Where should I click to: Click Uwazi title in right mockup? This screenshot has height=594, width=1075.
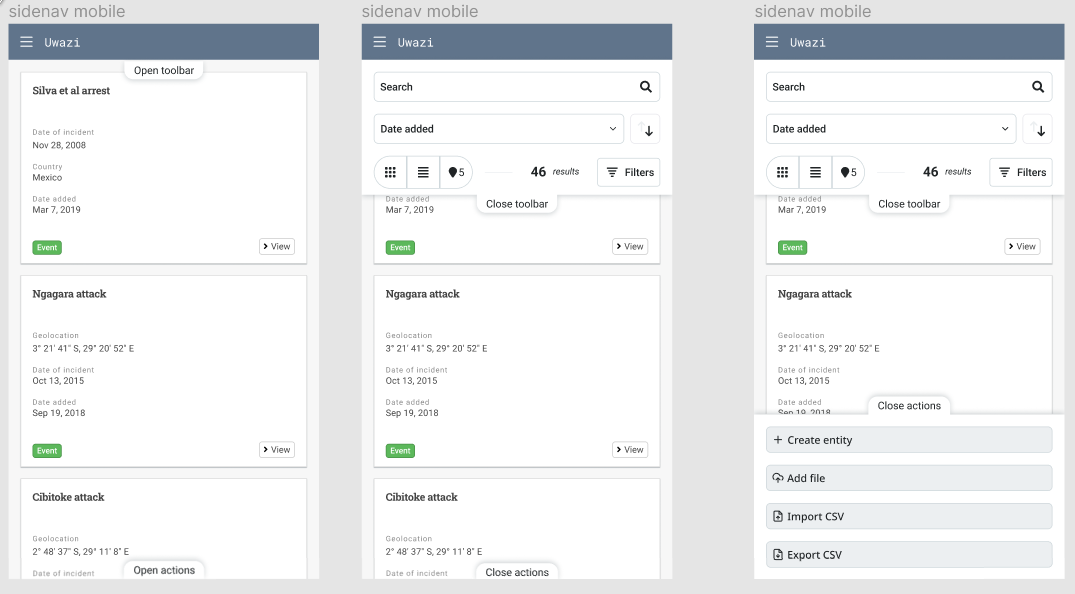pyautogui.click(x=808, y=43)
